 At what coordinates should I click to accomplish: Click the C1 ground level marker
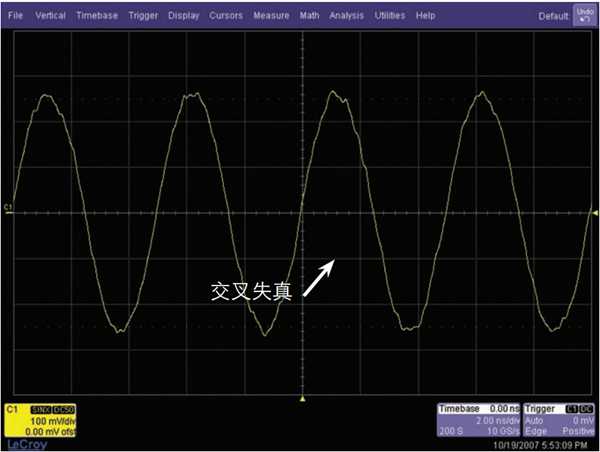point(8,208)
